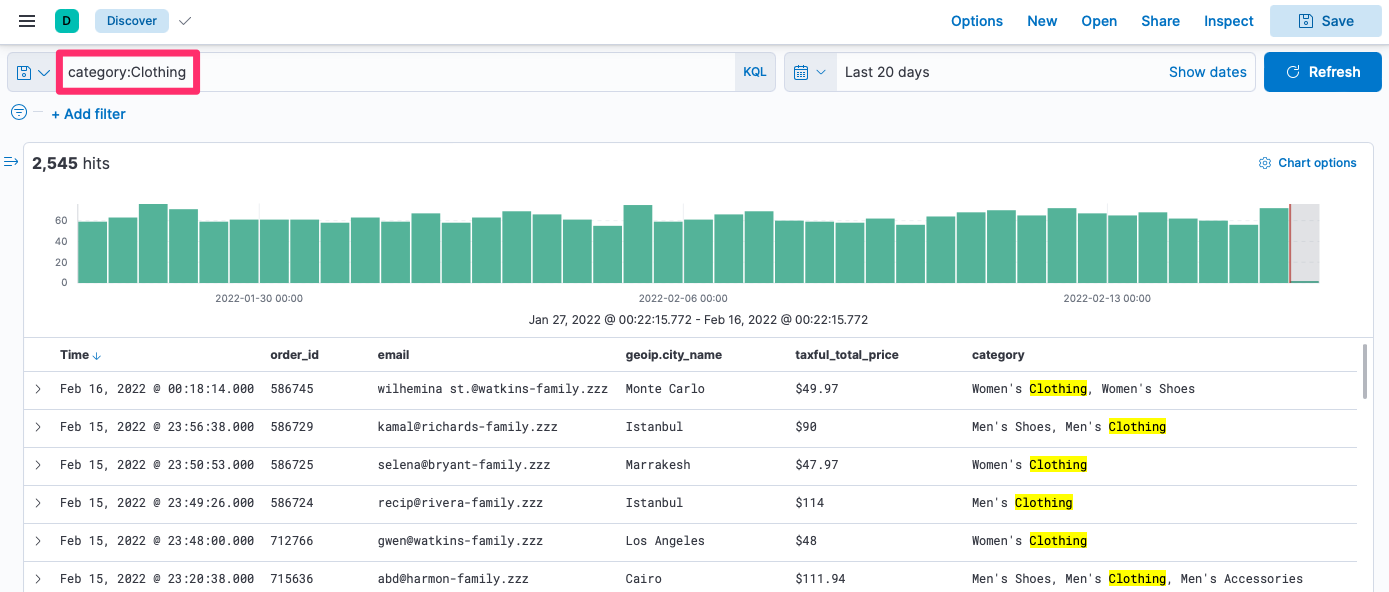The height and width of the screenshot is (592, 1389).
Task: Switch the KQL query language toggle
Action: [754, 73]
